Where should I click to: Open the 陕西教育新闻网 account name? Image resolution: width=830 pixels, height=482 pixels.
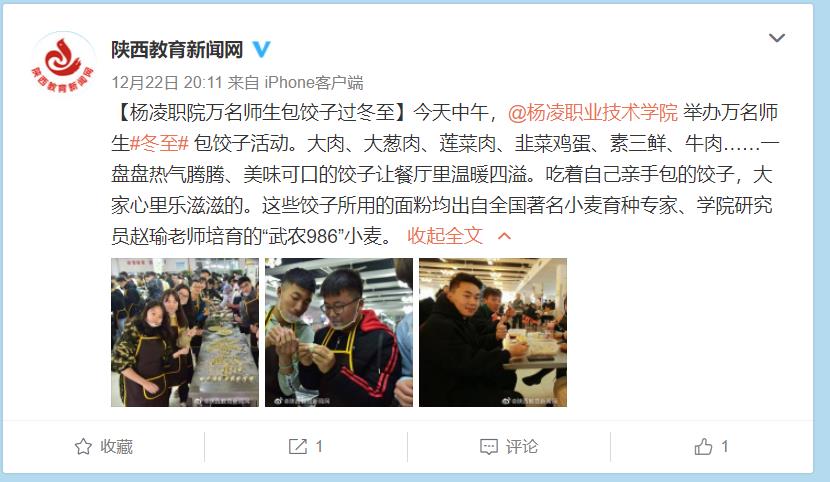(177, 50)
